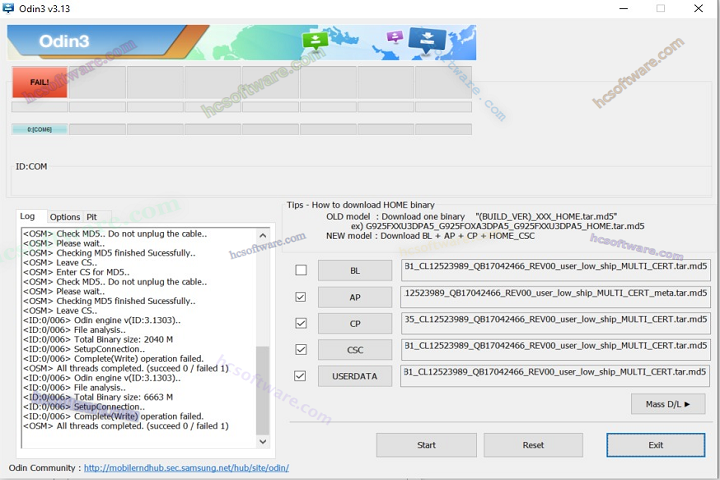Click log line 'Total Binary size: 6663 M'
Viewport: 720px width, 480px height.
pos(98,397)
